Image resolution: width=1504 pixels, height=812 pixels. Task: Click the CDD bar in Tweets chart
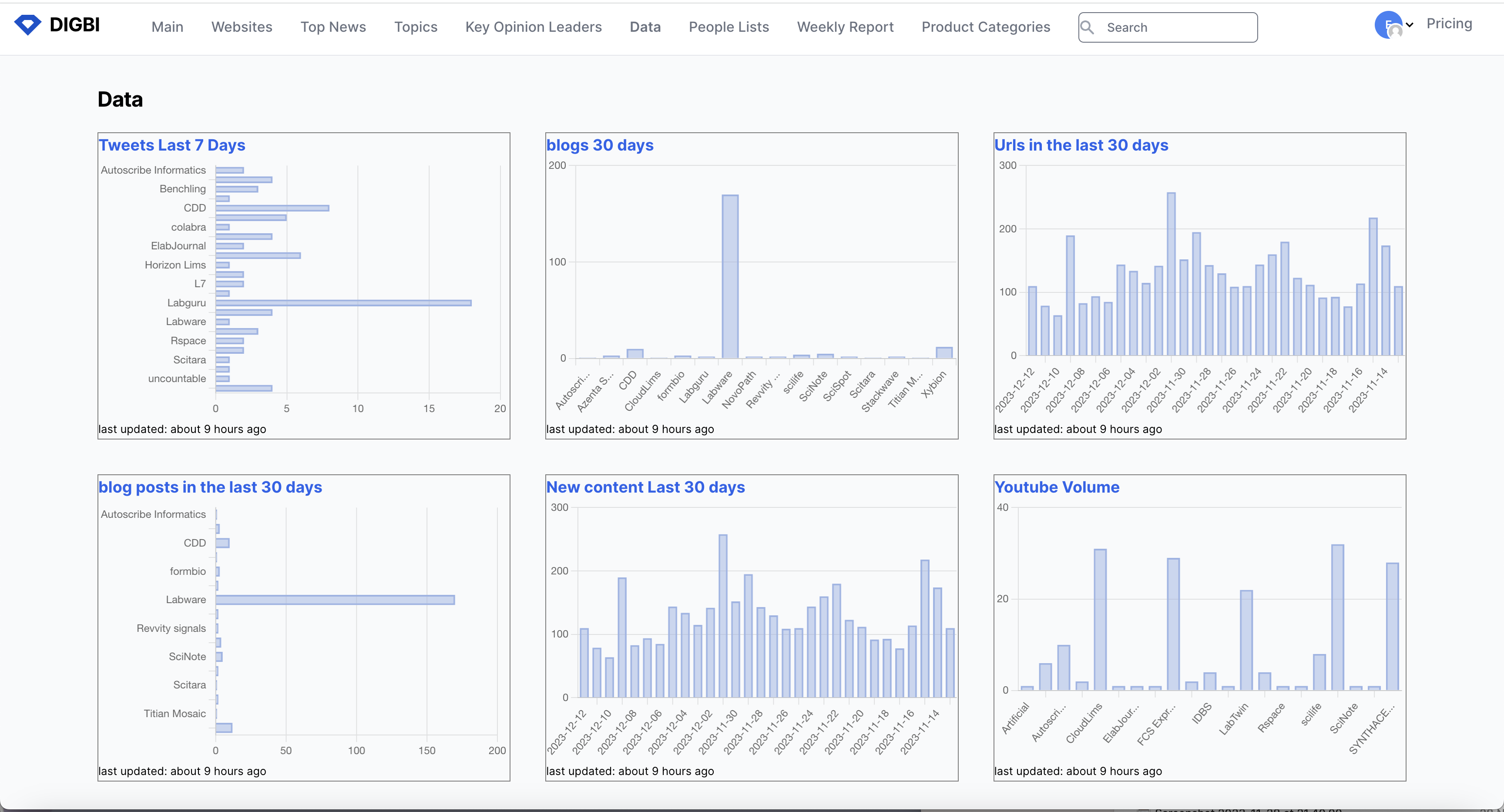[x=272, y=208]
